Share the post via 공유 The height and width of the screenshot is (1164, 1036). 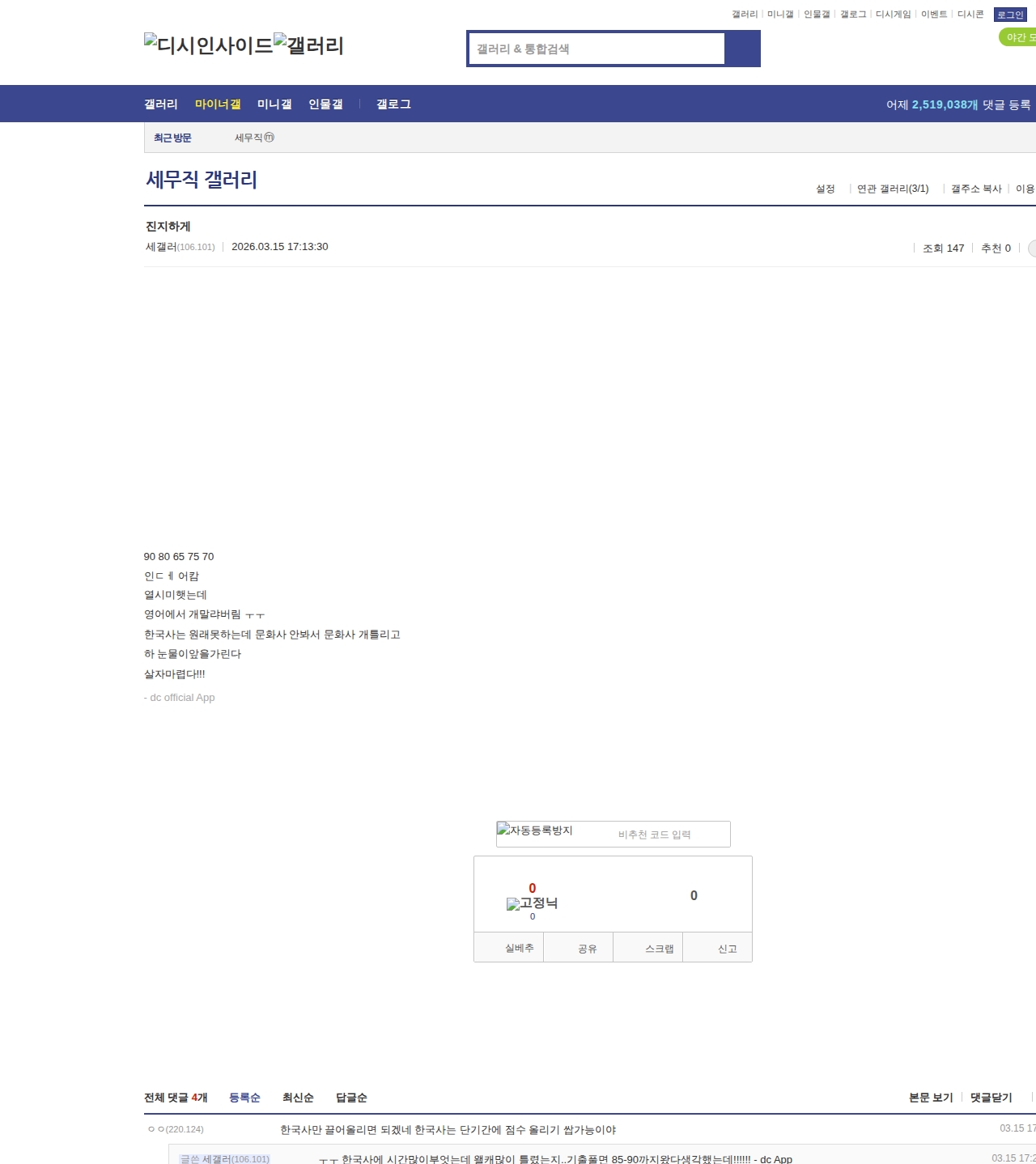587,948
